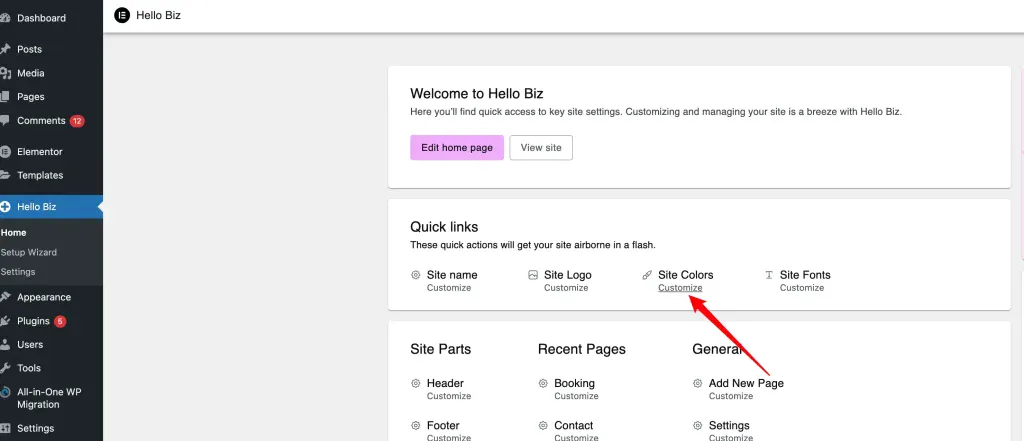The image size is (1024, 441).
Task: Click the Hello Biz page header title
Action: coord(159,15)
